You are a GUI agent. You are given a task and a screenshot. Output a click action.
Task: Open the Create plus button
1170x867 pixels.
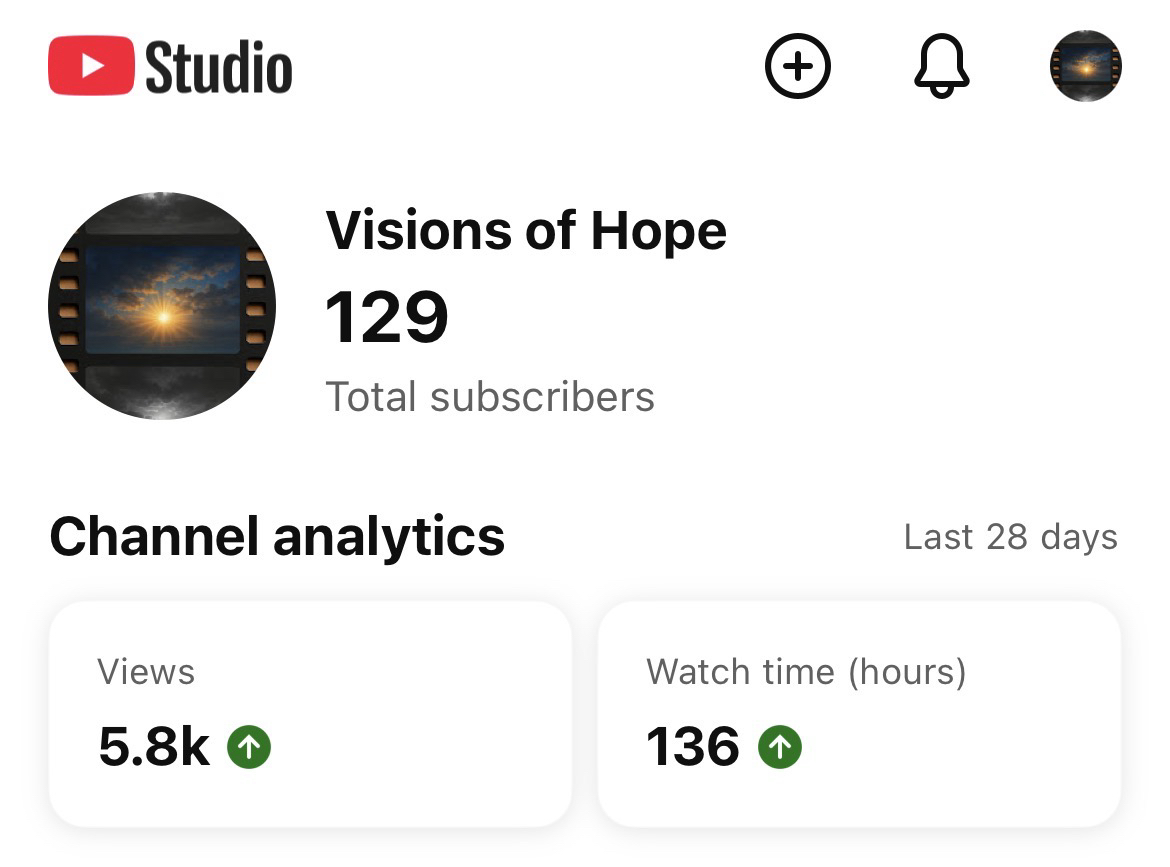[x=797, y=66]
